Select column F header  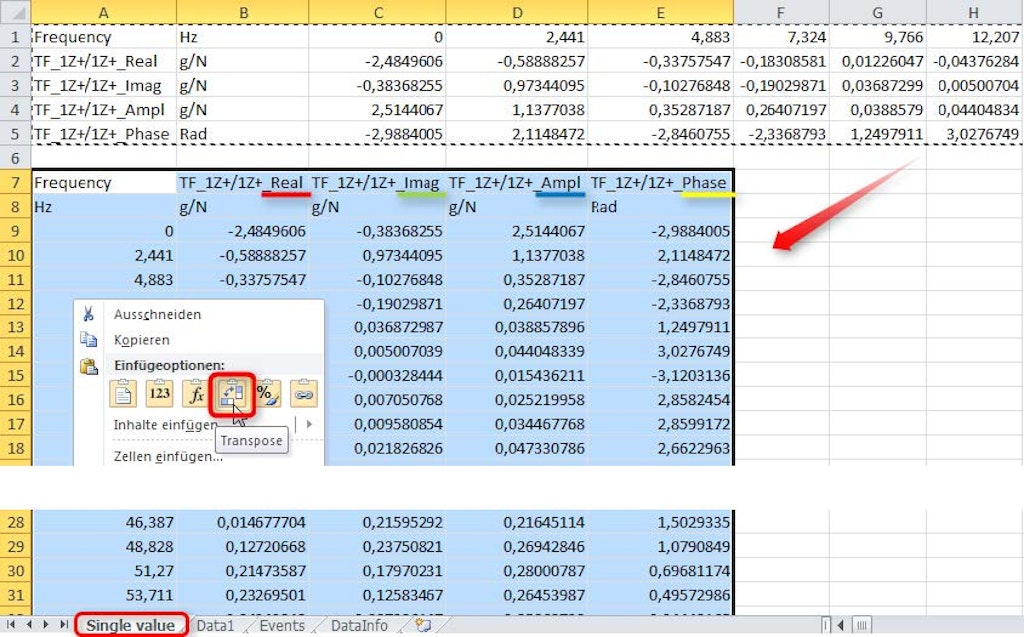[782, 12]
